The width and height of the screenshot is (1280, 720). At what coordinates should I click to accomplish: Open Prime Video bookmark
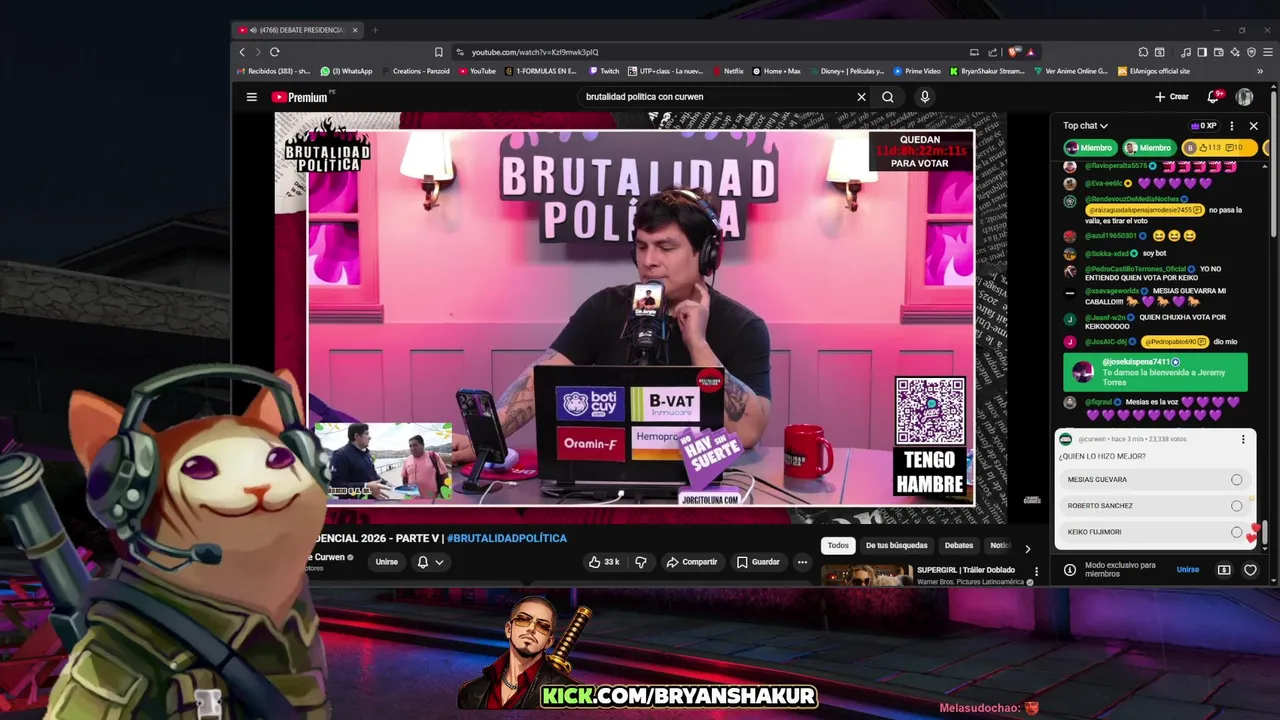click(917, 71)
